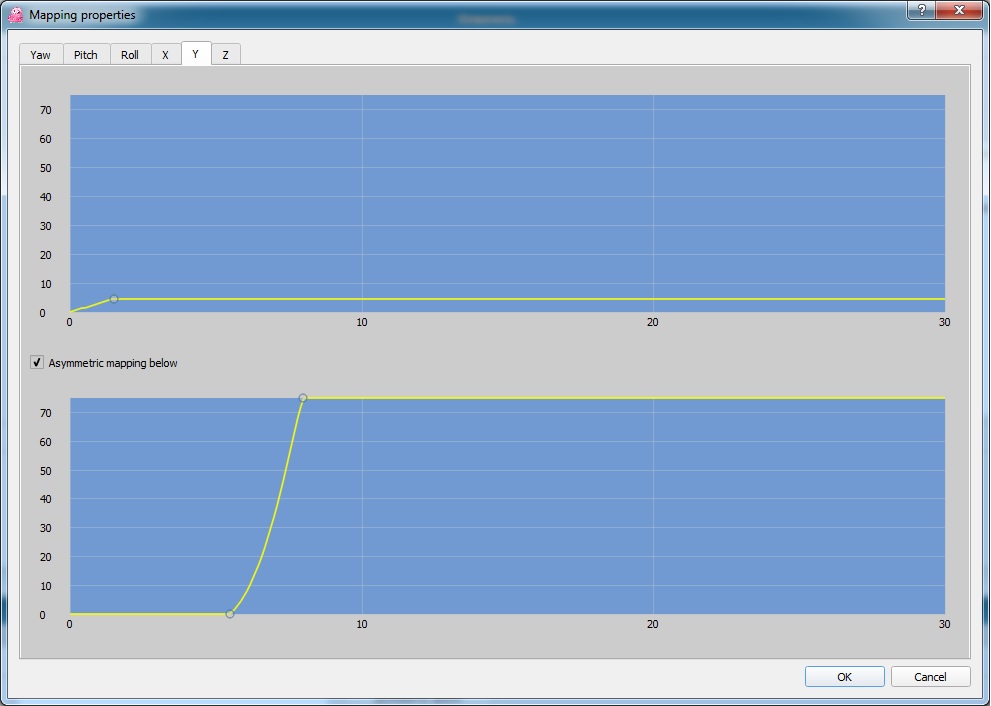Click the Asymmetric mapping below label text
The height and width of the screenshot is (706, 991).
click(113, 363)
